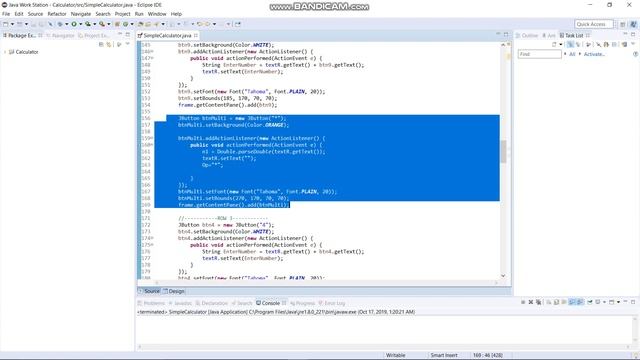Select the Java perspective icon
This screenshot has height=360, width=640.
pyautogui.click(x=633, y=24)
